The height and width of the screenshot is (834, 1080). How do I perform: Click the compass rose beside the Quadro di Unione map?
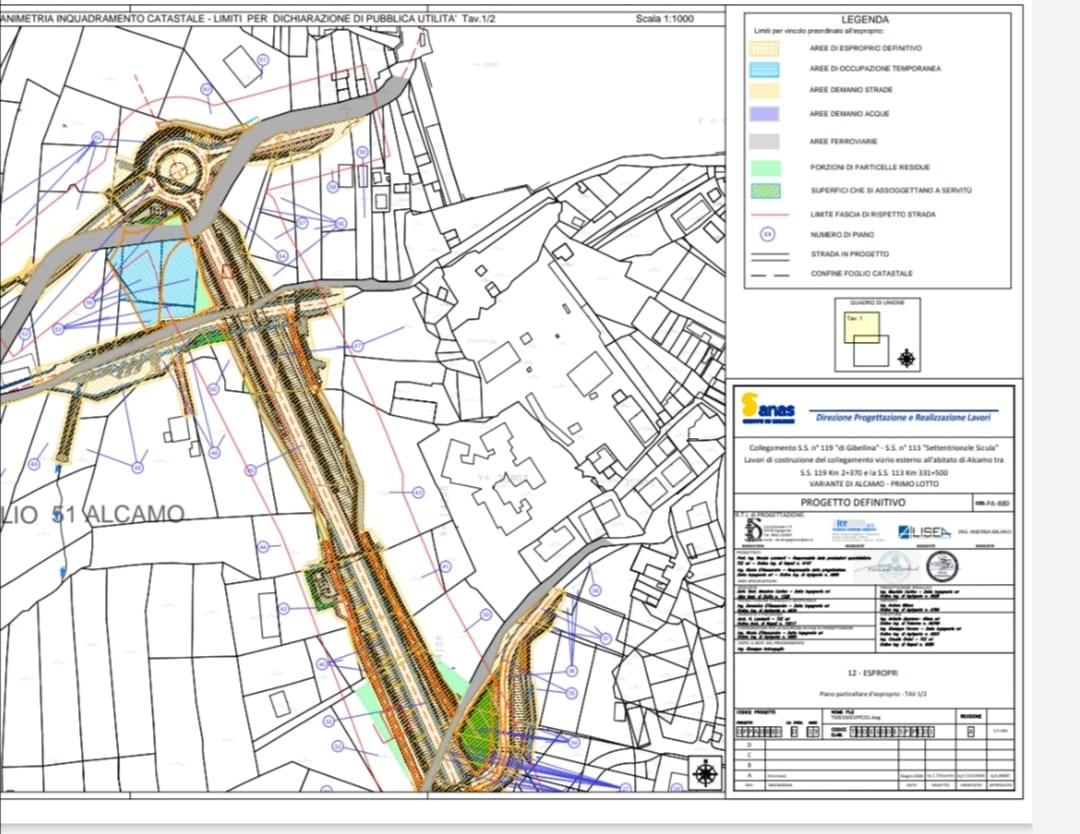[907, 358]
